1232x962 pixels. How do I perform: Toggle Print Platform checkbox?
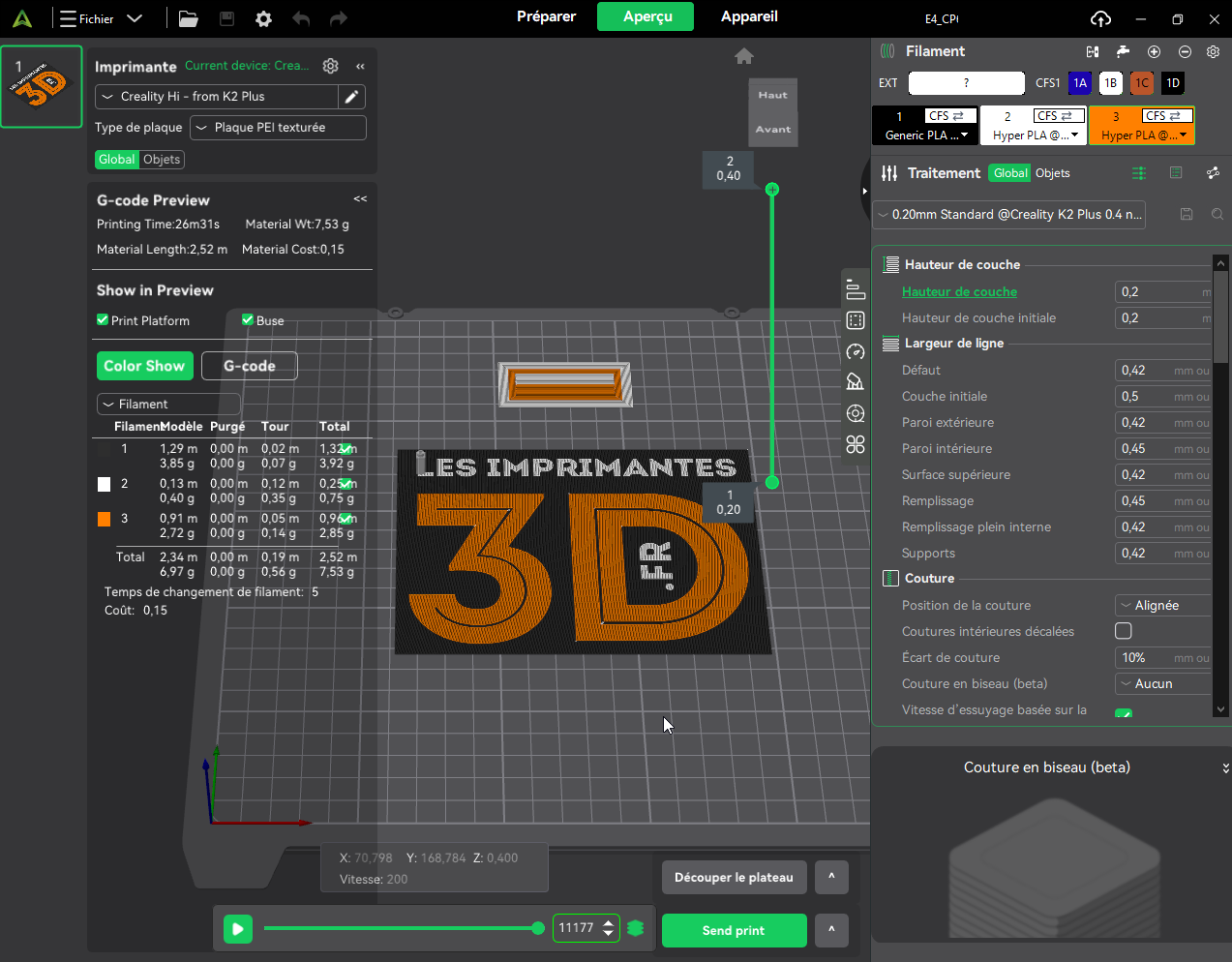tap(103, 320)
